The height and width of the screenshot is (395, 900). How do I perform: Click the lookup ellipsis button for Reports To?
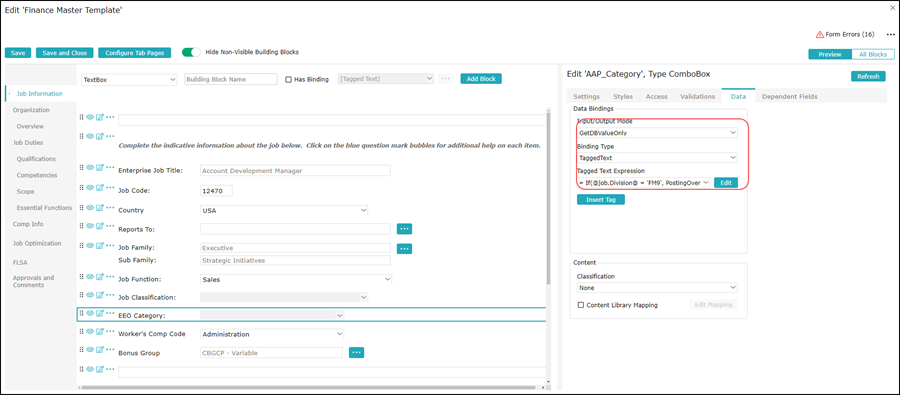point(405,229)
